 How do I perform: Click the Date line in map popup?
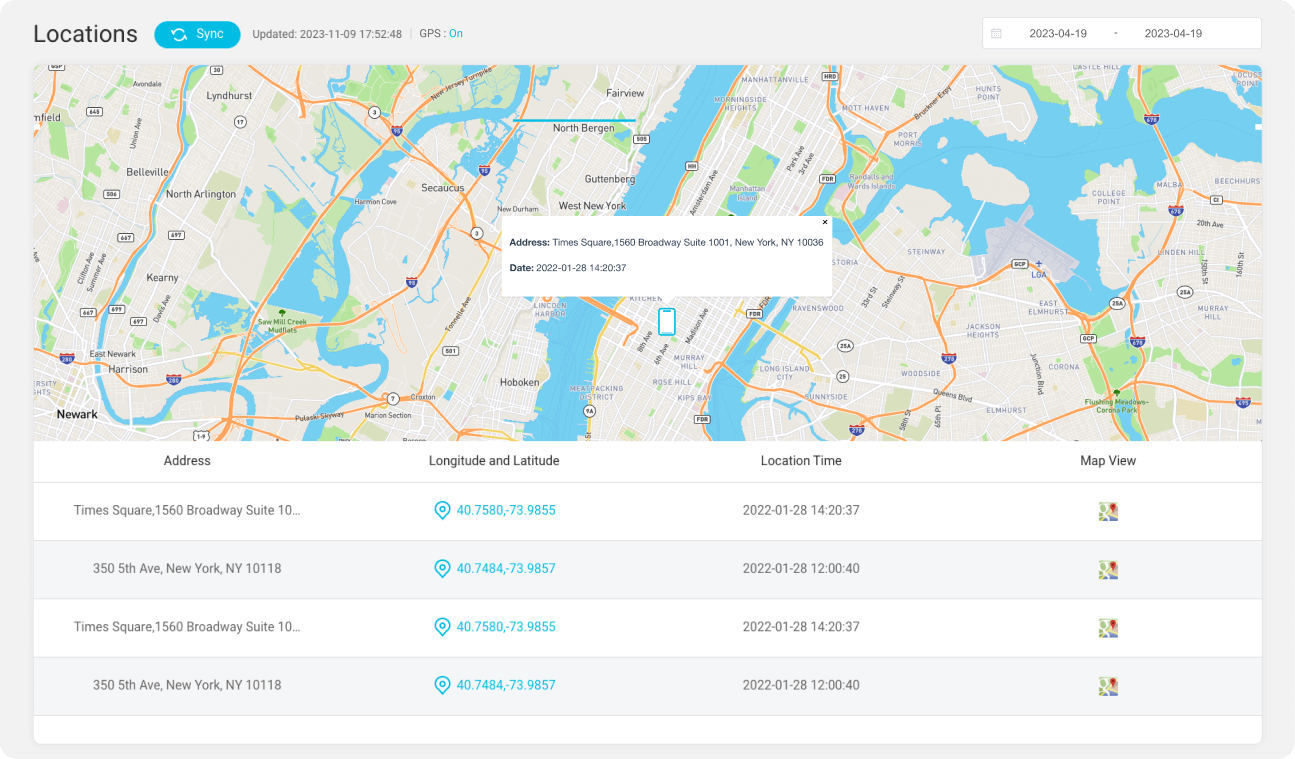pos(568,268)
